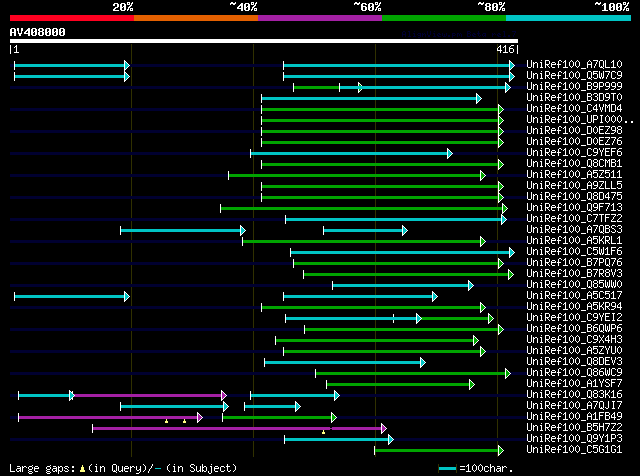The width and height of the screenshot is (640, 476).
Task: Select hit UniRef100_A9ZLL5
Action: 574,186
